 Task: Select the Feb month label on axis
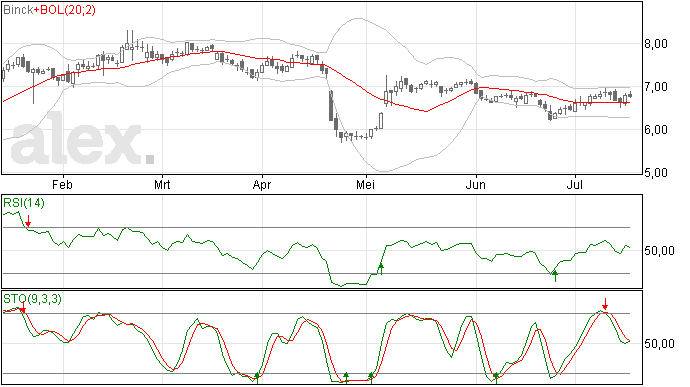62,184
